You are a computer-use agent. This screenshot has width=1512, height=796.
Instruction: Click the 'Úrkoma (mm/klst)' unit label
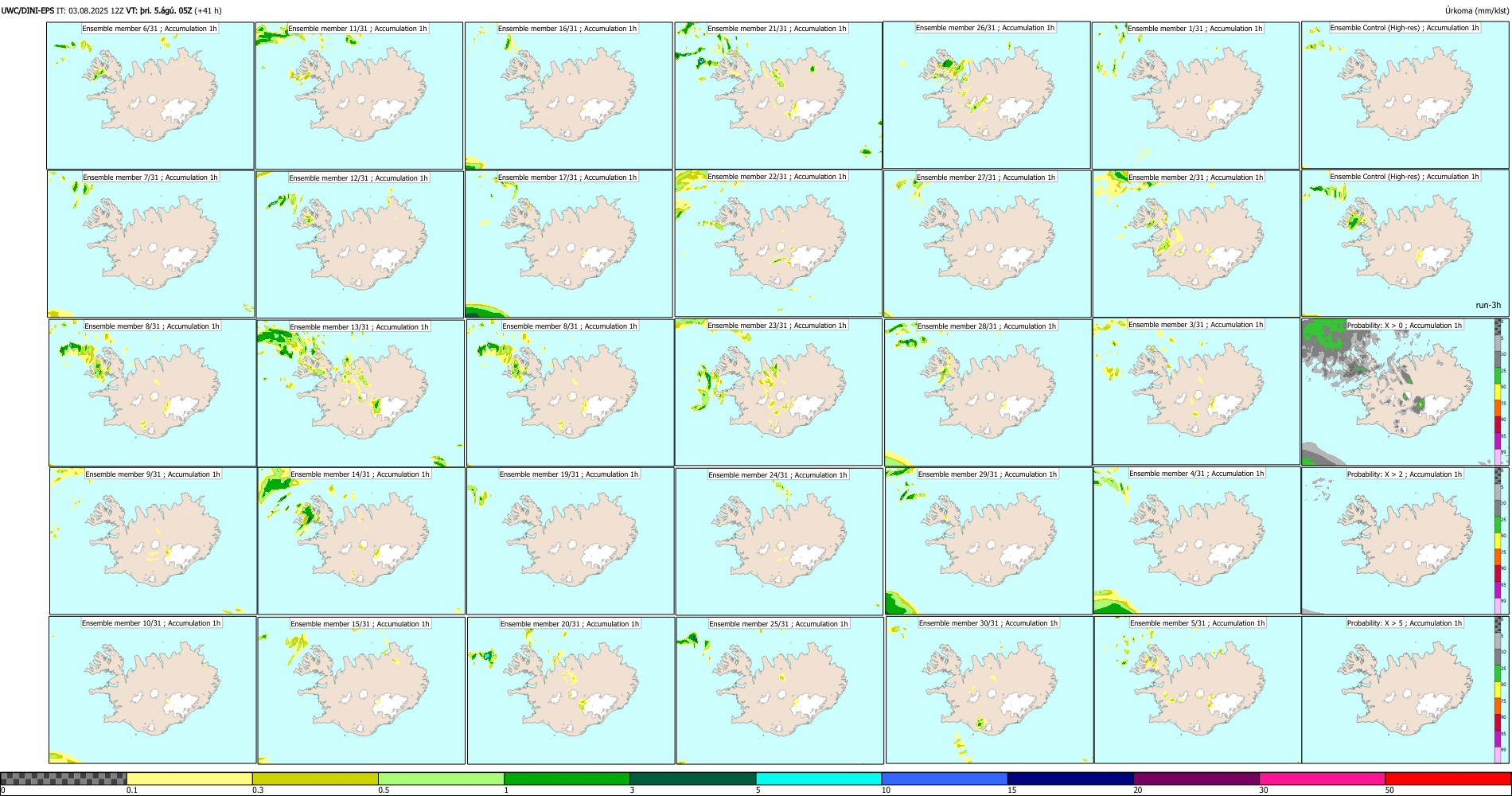click(x=1476, y=10)
